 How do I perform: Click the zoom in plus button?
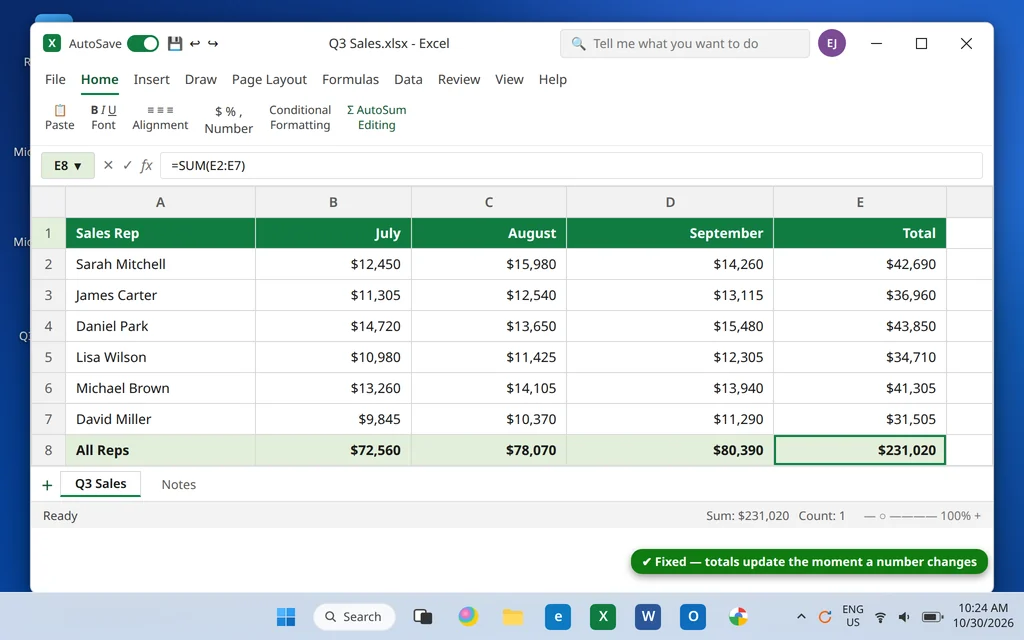click(978, 516)
